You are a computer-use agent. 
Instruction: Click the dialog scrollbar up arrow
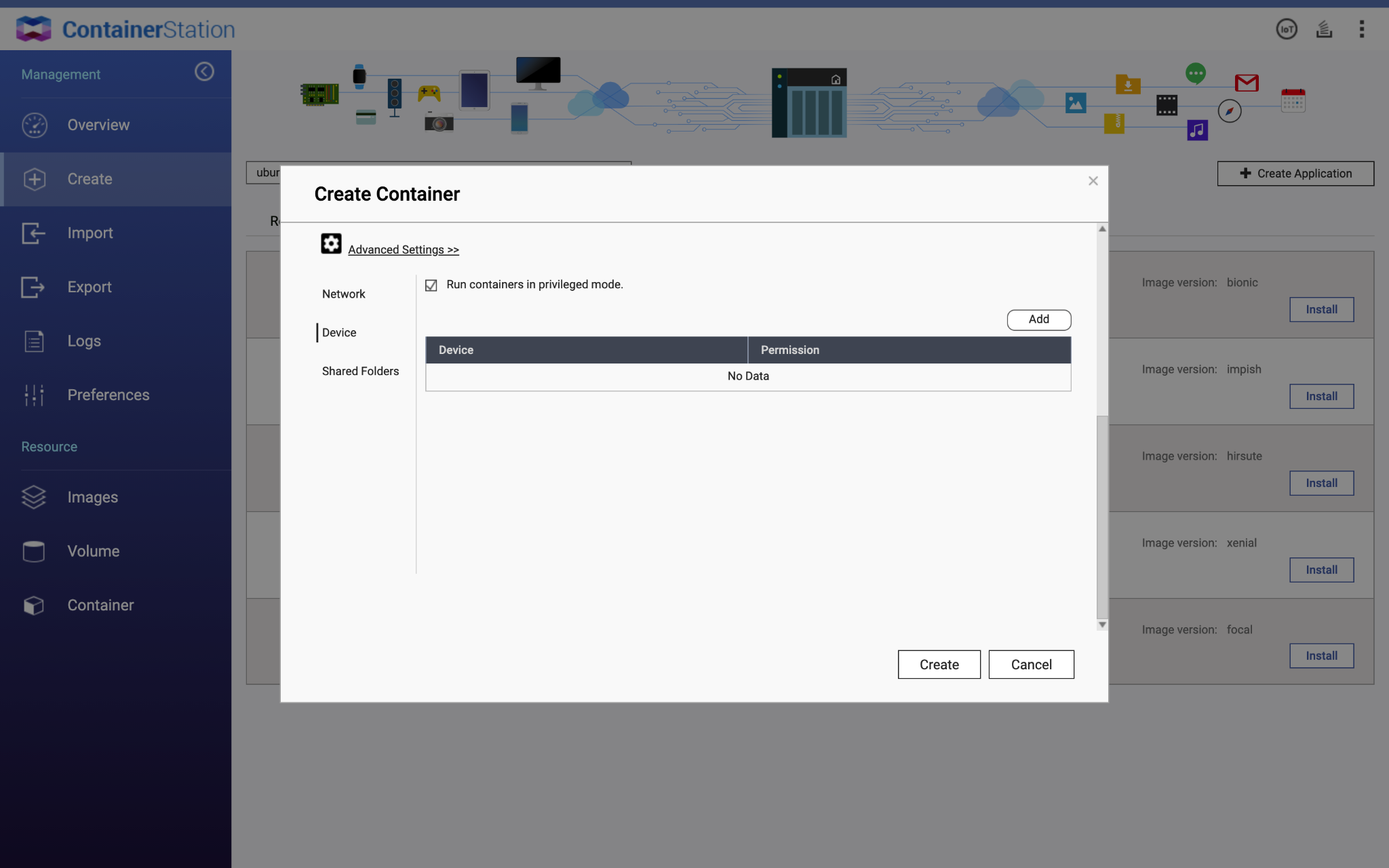click(x=1102, y=229)
